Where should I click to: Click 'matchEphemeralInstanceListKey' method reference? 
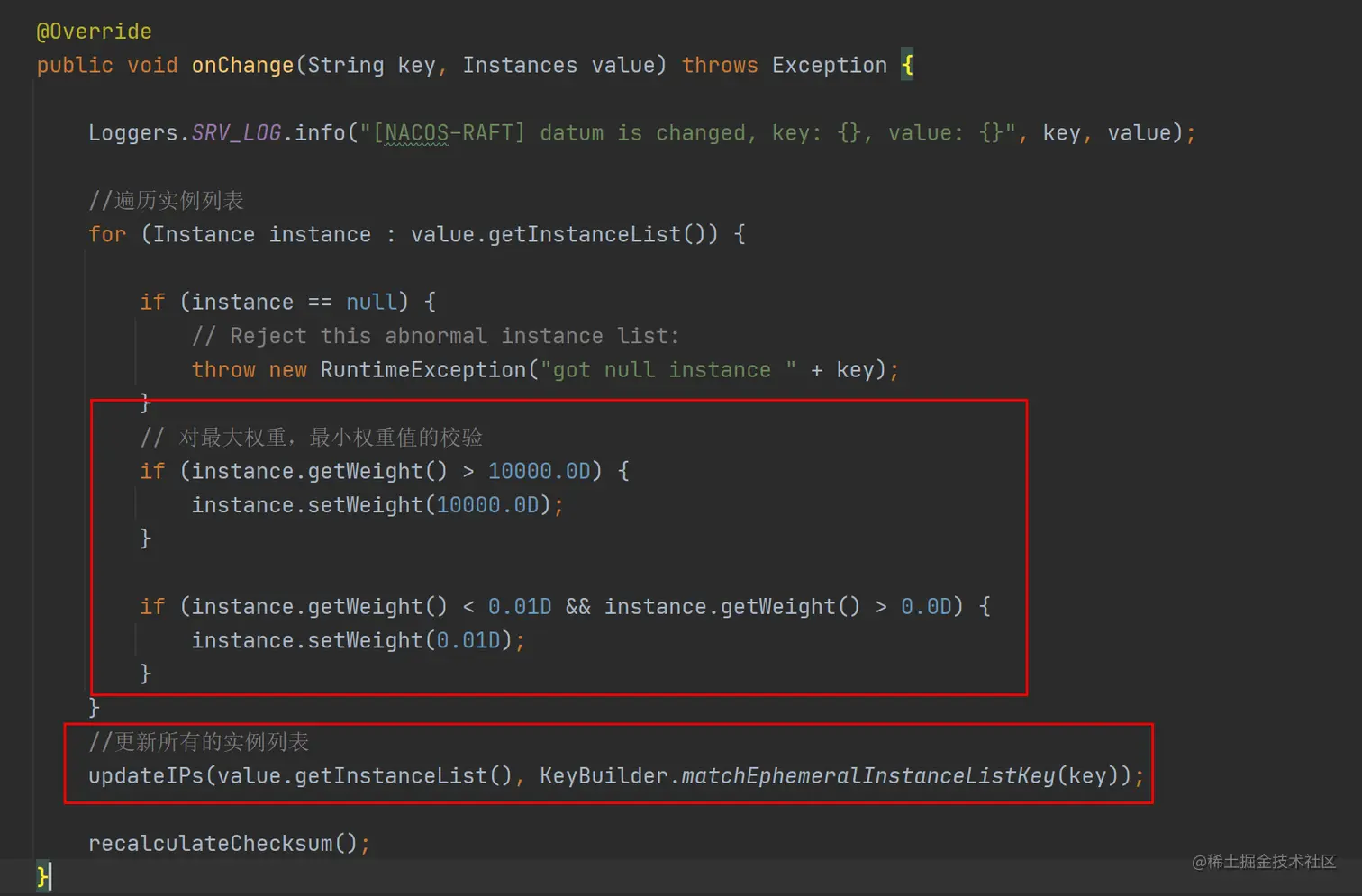(867, 776)
